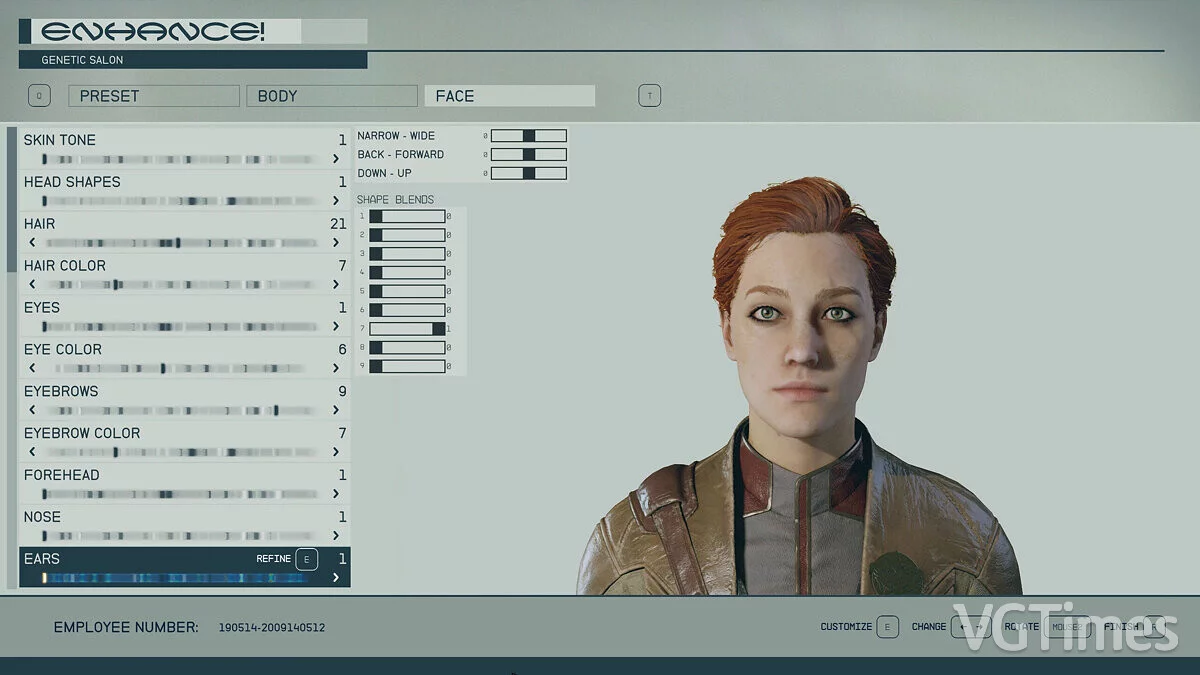The width and height of the screenshot is (1200, 675).
Task: Click the left arrow on Eyebrows
Action: click(x=32, y=410)
